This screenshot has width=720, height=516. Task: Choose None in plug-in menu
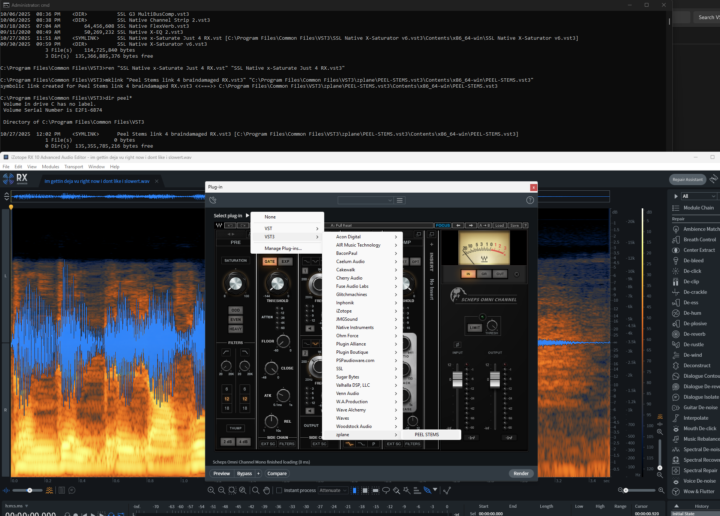click(x=288, y=217)
